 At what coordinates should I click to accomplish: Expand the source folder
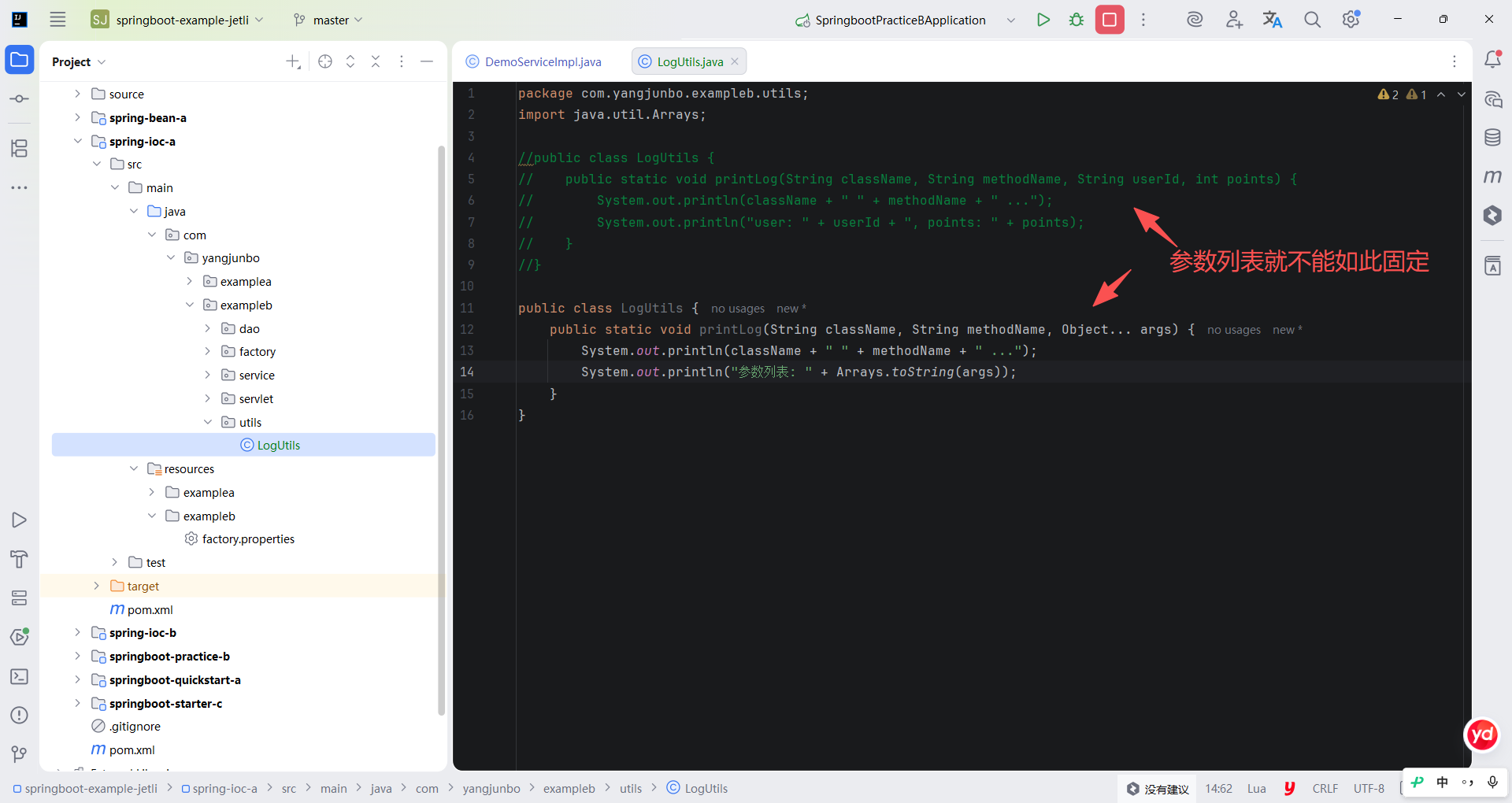click(x=77, y=94)
